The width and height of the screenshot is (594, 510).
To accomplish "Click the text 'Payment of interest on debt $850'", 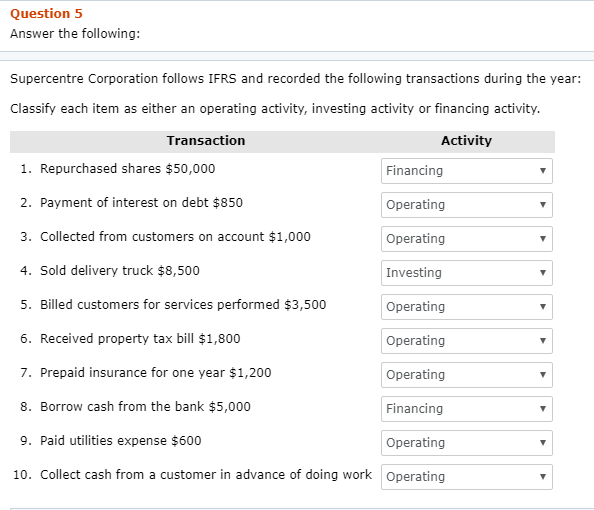I will tap(141, 203).
